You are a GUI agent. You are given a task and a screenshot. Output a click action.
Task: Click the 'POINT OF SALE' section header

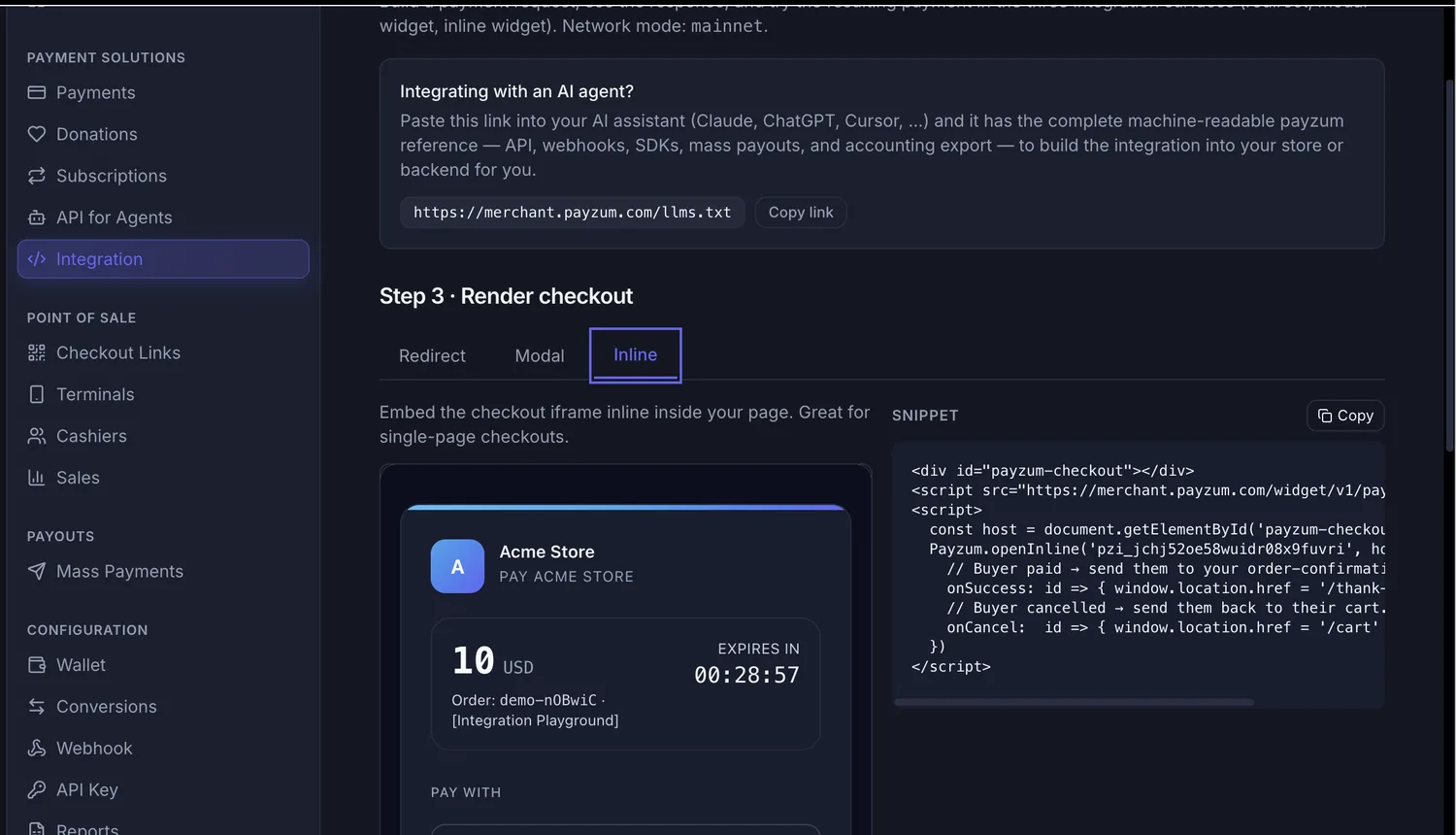[82, 317]
